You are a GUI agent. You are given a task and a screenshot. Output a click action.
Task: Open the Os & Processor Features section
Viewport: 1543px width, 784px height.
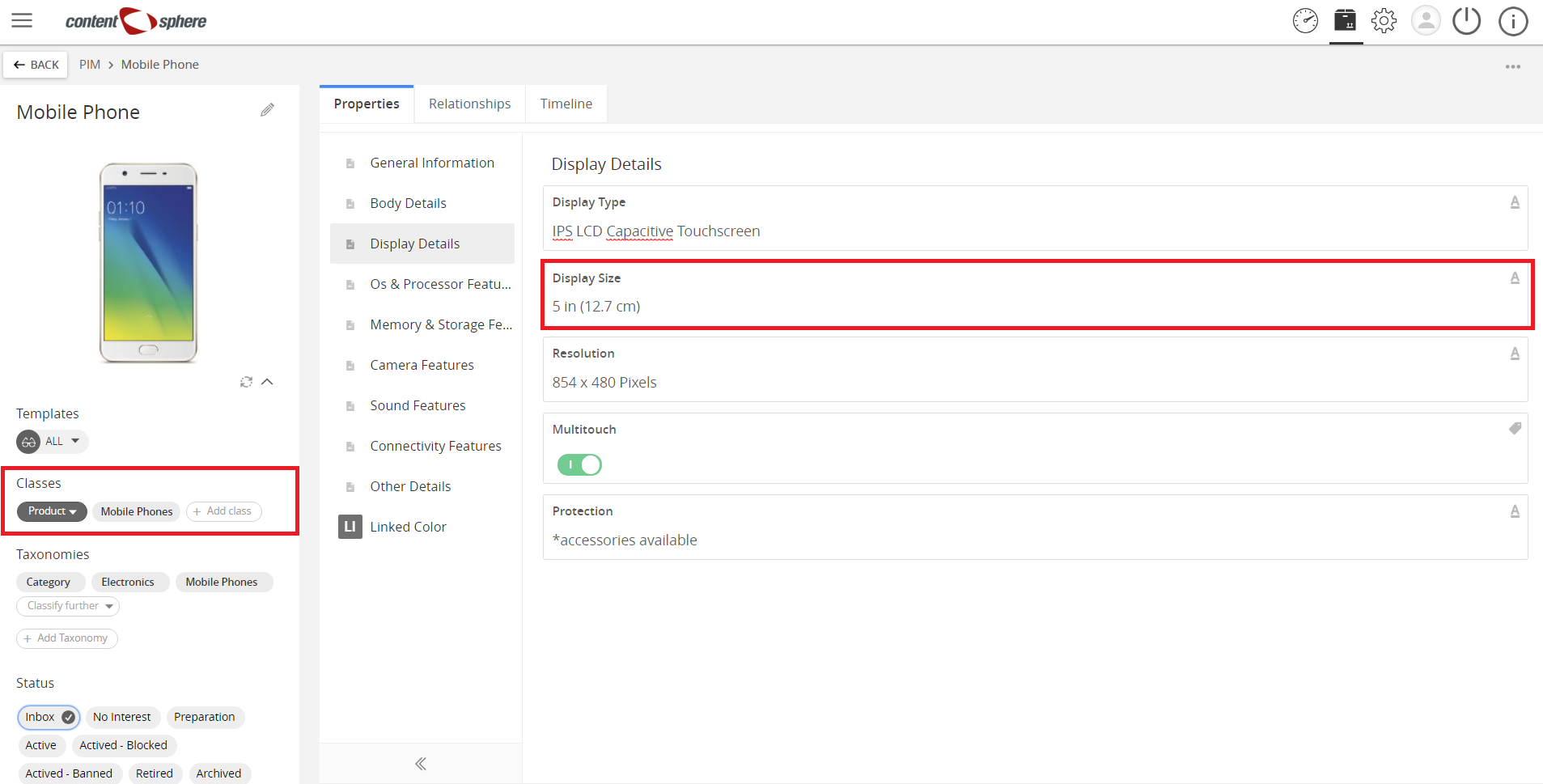point(422,284)
